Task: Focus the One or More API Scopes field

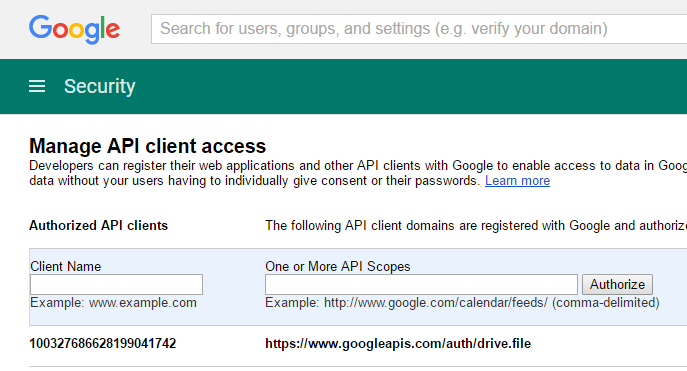Action: tap(421, 285)
